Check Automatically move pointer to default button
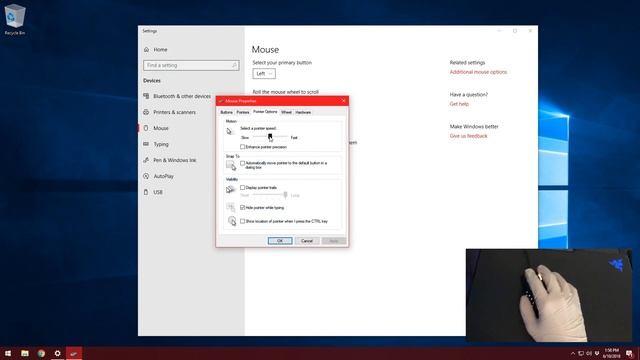Image resolution: width=640 pixels, height=360 pixels. (242, 163)
